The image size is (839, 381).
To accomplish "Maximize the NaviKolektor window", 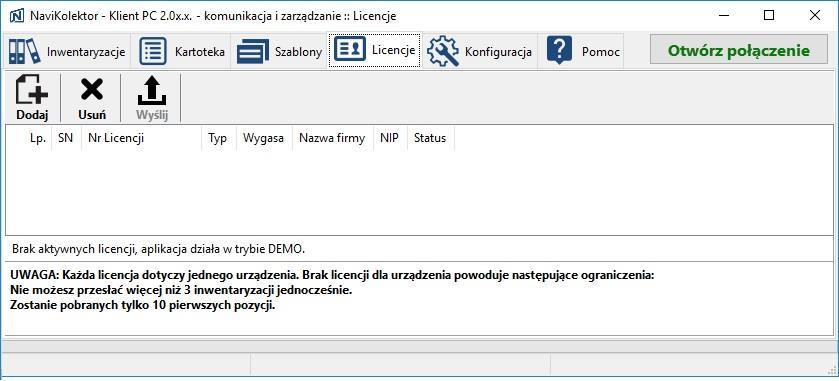I will click(x=769, y=16).
